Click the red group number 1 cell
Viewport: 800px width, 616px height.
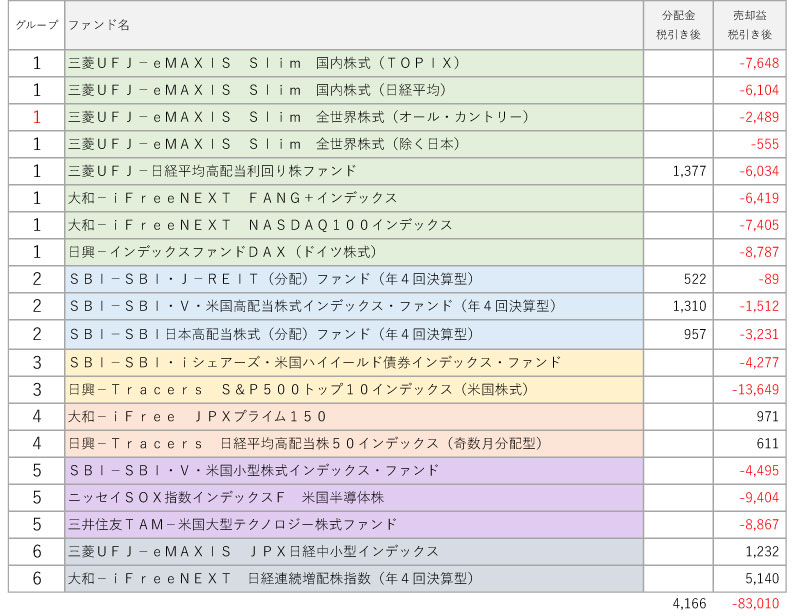[x=36, y=117]
